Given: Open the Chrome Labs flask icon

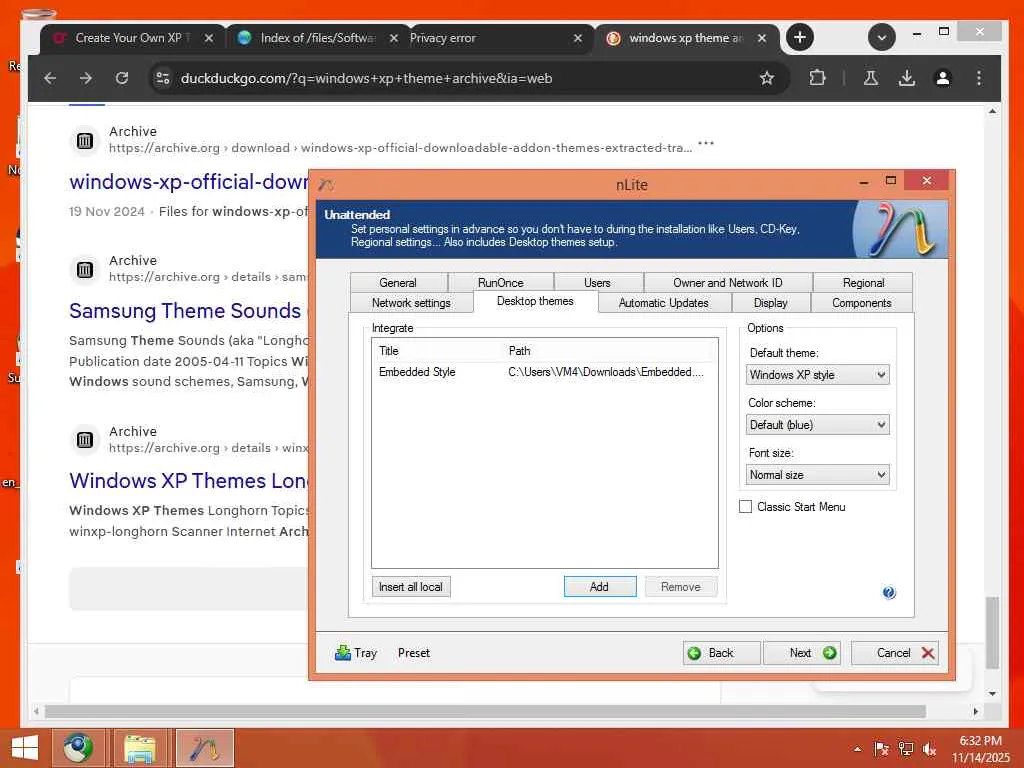Looking at the screenshot, I should (871, 78).
